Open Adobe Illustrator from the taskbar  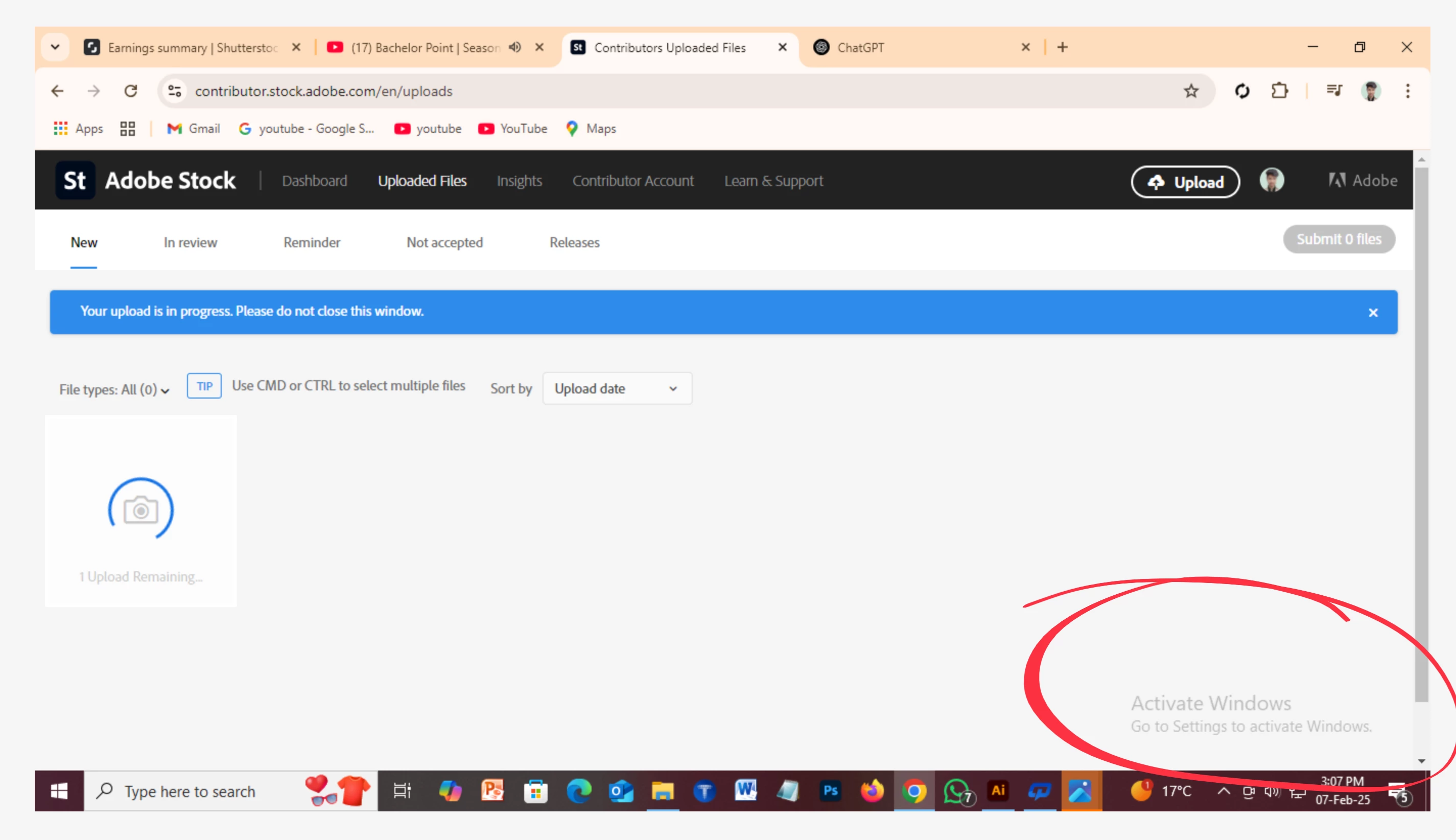[x=998, y=791]
